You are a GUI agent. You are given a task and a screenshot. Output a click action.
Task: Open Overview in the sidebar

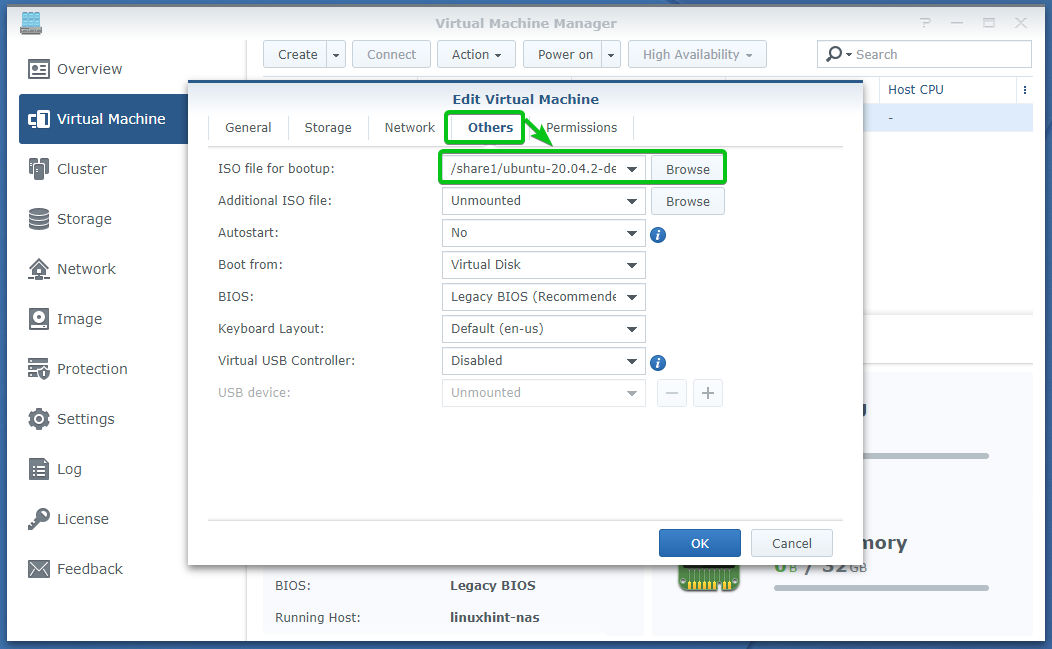click(89, 69)
